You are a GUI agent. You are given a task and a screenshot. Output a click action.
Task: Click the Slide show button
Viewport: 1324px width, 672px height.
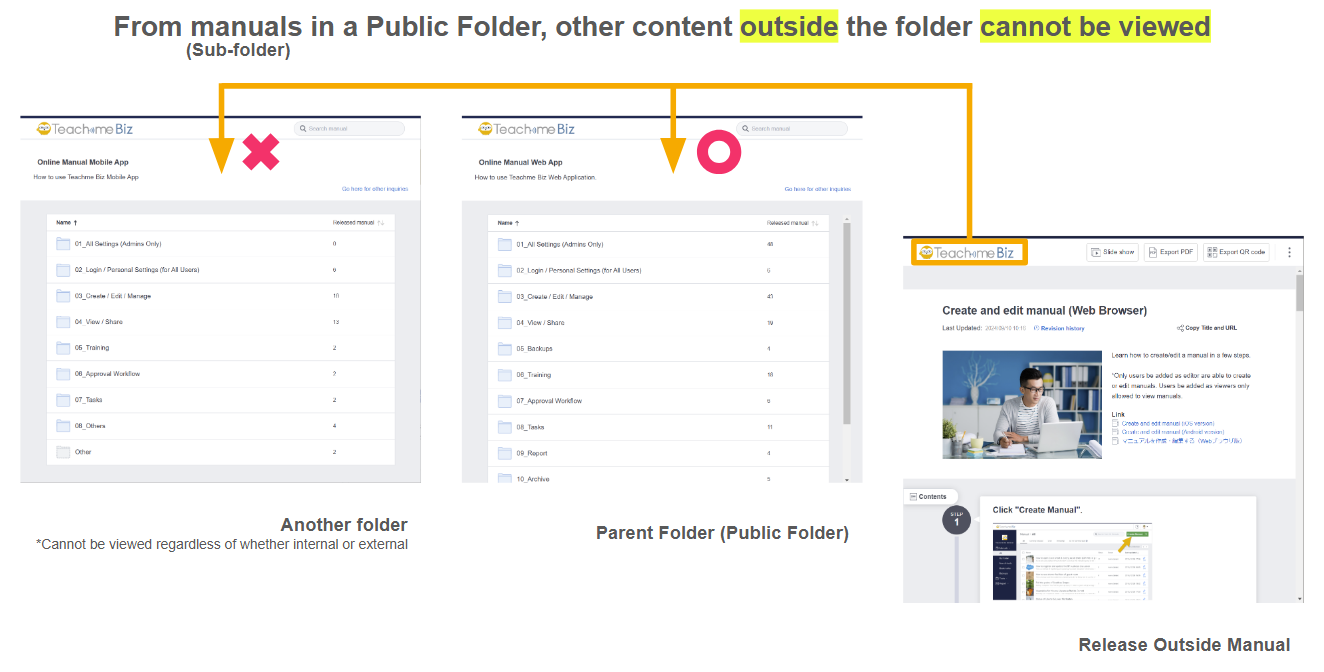(1114, 252)
